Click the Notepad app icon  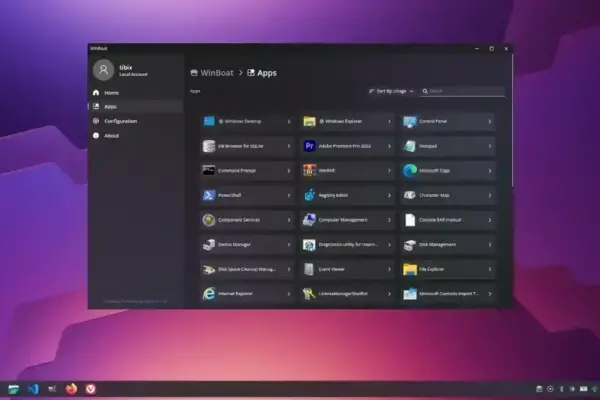[410, 146]
